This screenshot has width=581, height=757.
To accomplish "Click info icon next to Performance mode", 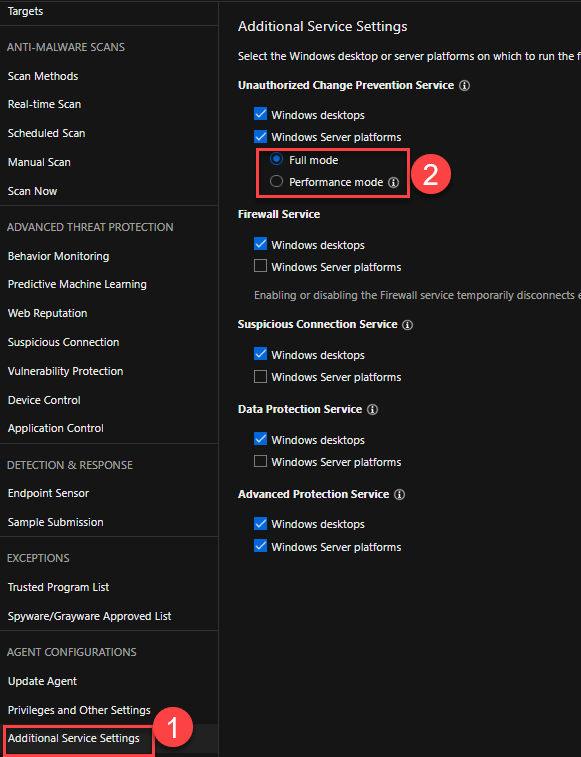I will click(394, 182).
